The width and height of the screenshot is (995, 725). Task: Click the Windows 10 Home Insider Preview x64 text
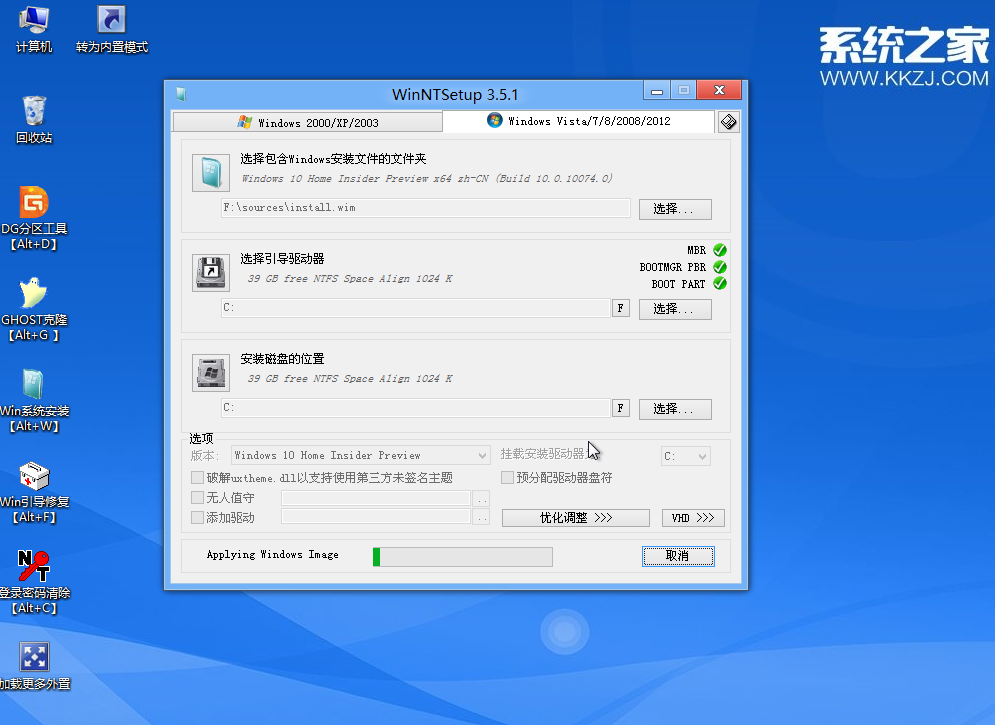(427, 178)
